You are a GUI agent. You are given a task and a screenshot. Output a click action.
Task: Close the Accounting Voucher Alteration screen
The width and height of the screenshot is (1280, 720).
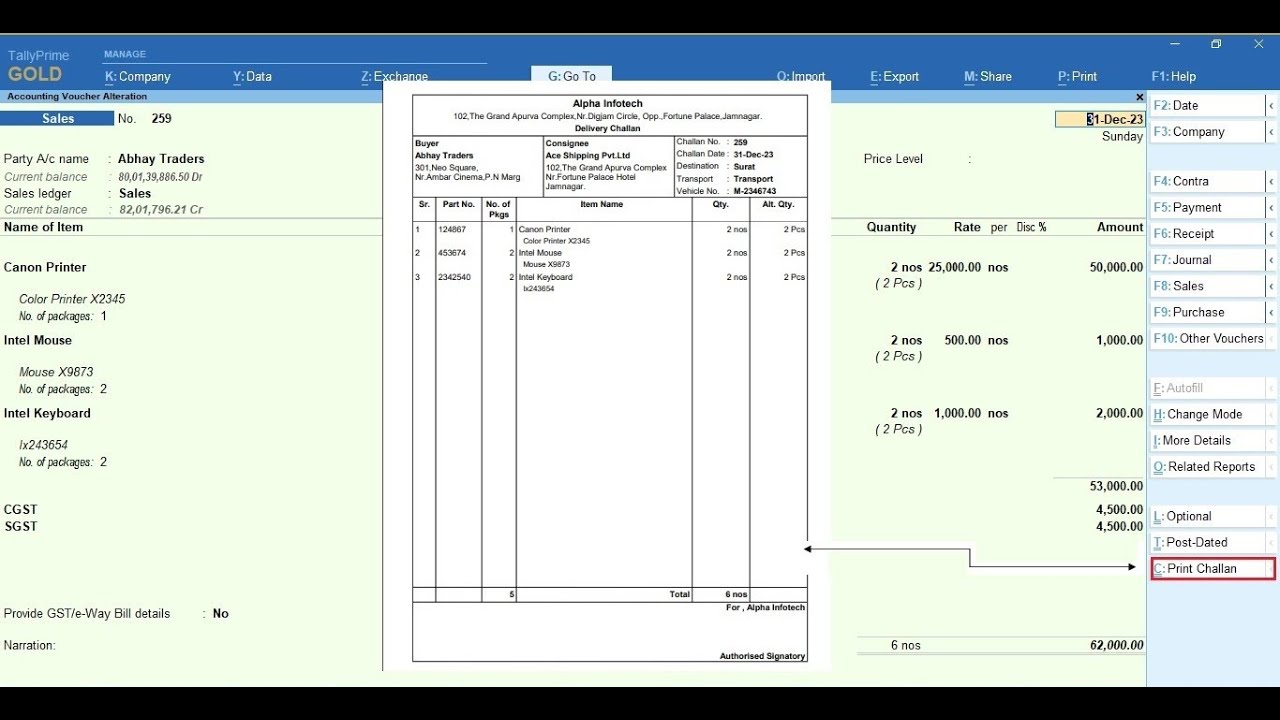1139,97
